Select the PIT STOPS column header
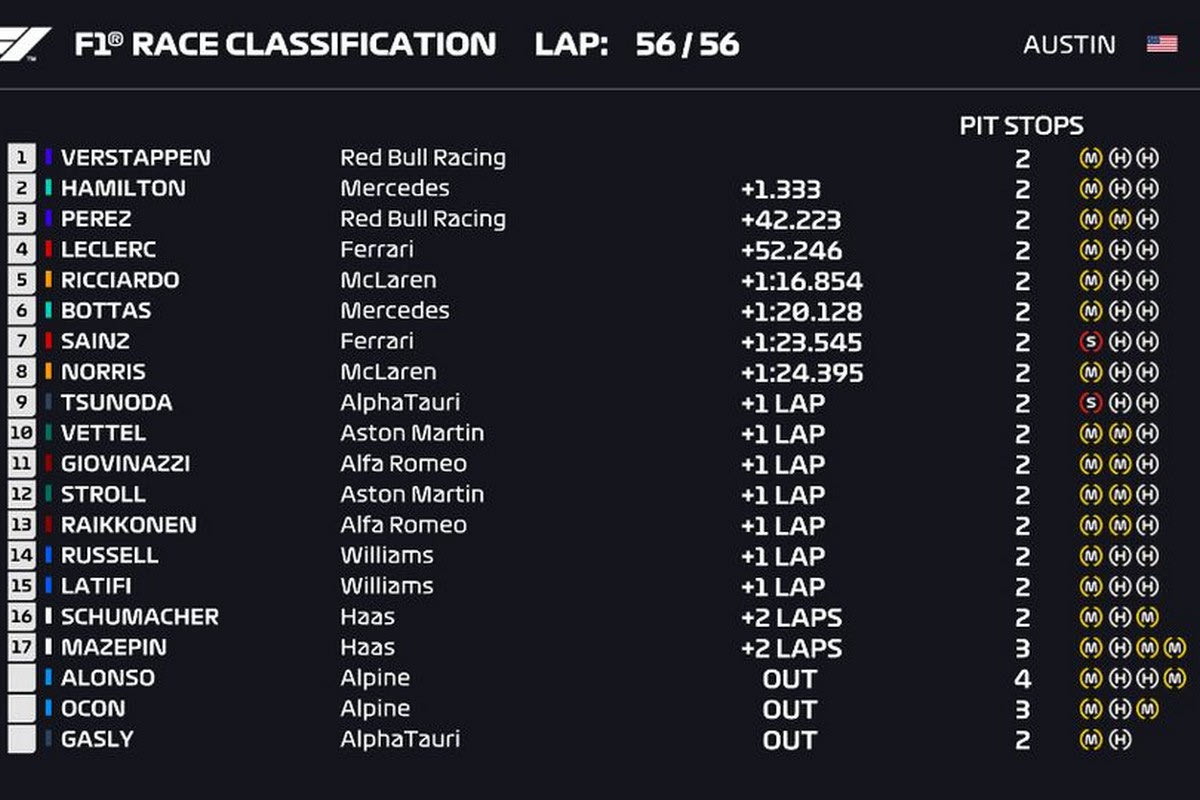 [1021, 126]
